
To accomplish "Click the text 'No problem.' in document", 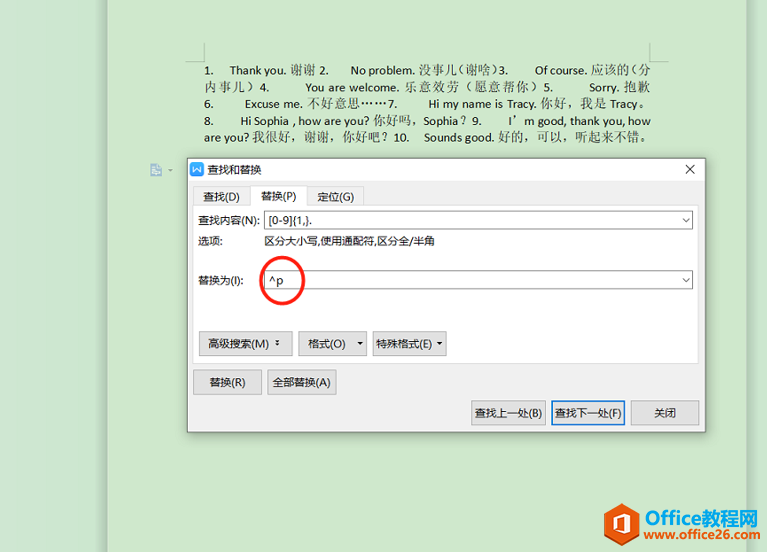I will point(383,70).
